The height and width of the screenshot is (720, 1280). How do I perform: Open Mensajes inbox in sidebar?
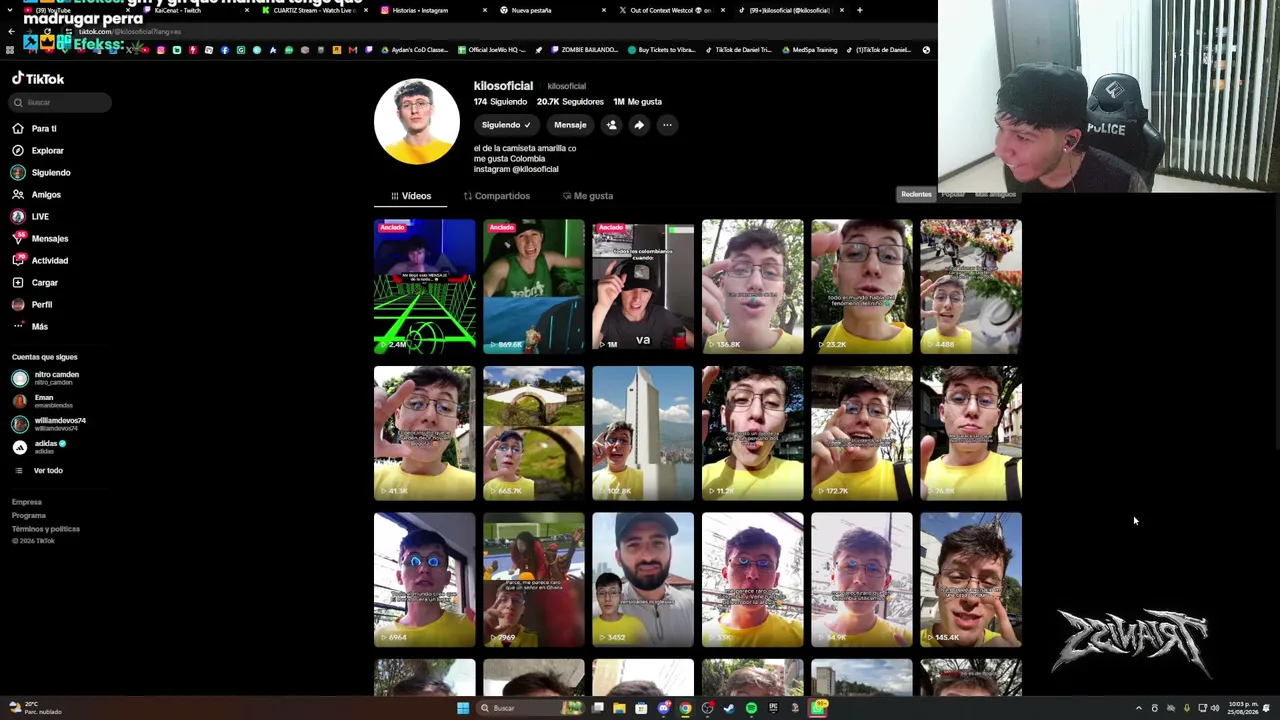coord(40,239)
